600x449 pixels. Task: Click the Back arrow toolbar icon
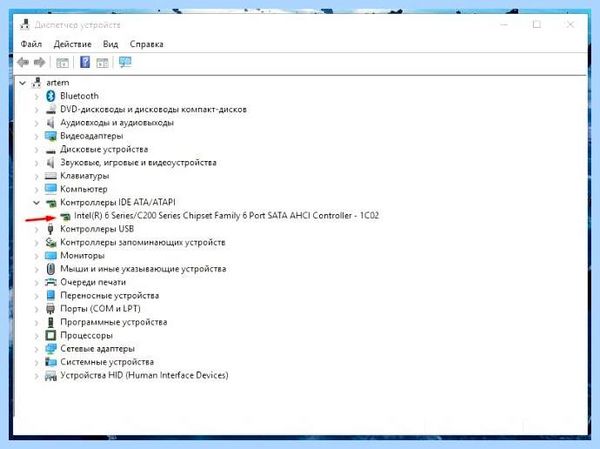pyautogui.click(x=23, y=62)
